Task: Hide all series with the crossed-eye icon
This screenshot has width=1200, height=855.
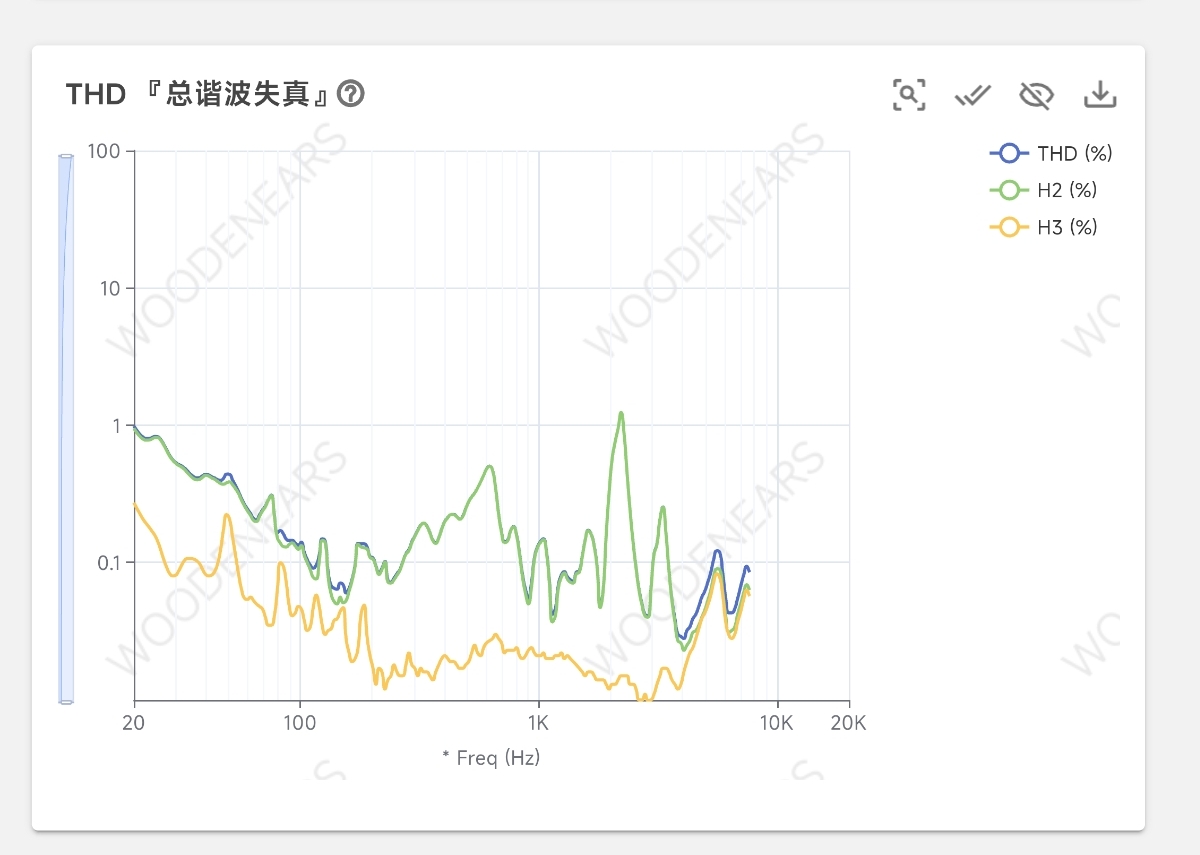Action: pos(1036,95)
